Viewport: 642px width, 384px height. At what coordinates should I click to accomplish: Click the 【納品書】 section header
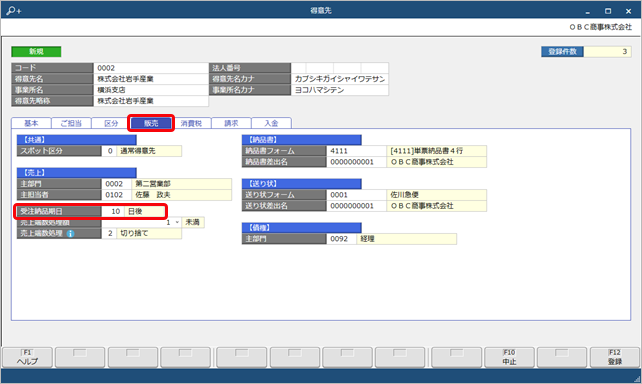(301, 140)
